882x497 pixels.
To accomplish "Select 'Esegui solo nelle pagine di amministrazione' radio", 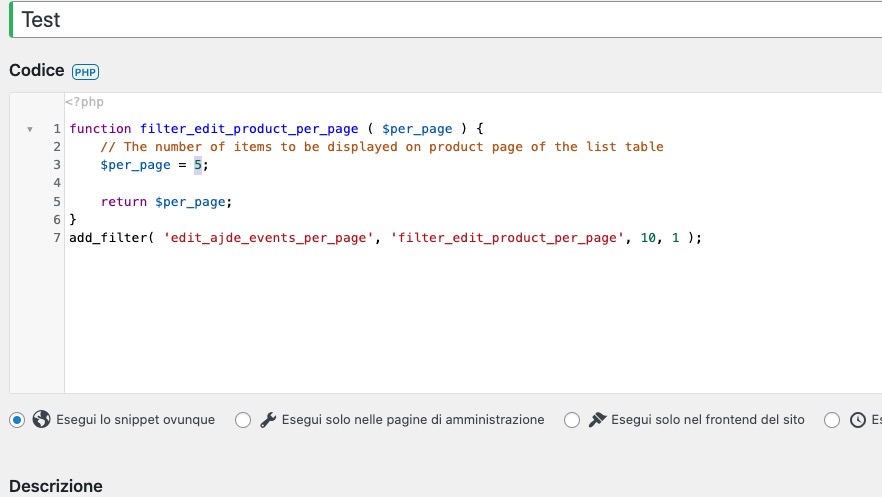I will tap(243, 420).
